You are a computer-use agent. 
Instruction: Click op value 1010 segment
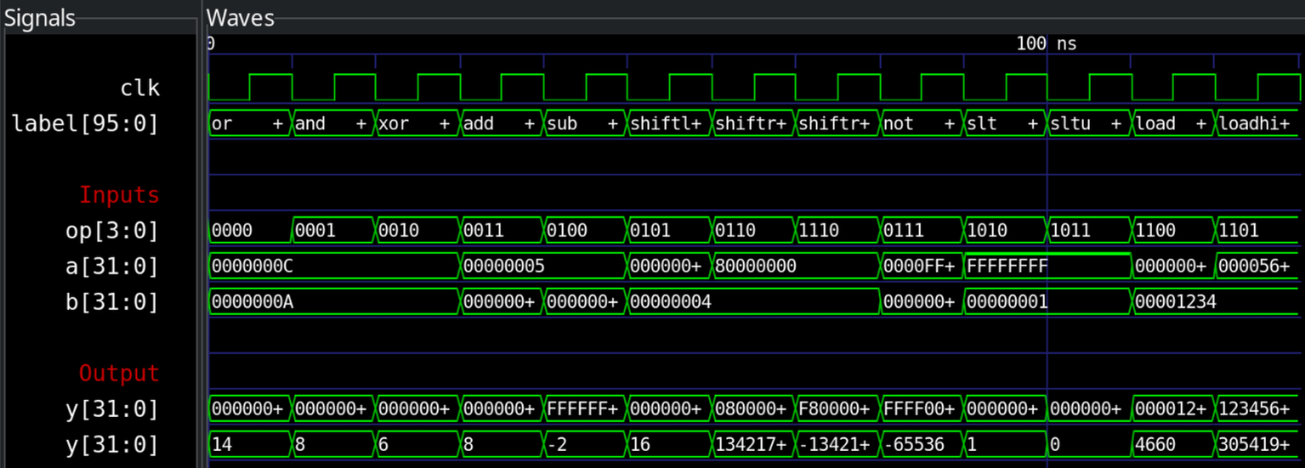(x=1005, y=231)
